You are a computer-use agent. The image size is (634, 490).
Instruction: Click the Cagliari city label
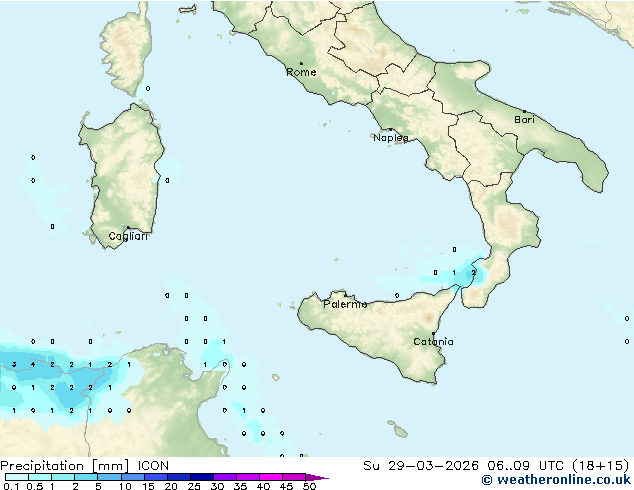point(128,236)
